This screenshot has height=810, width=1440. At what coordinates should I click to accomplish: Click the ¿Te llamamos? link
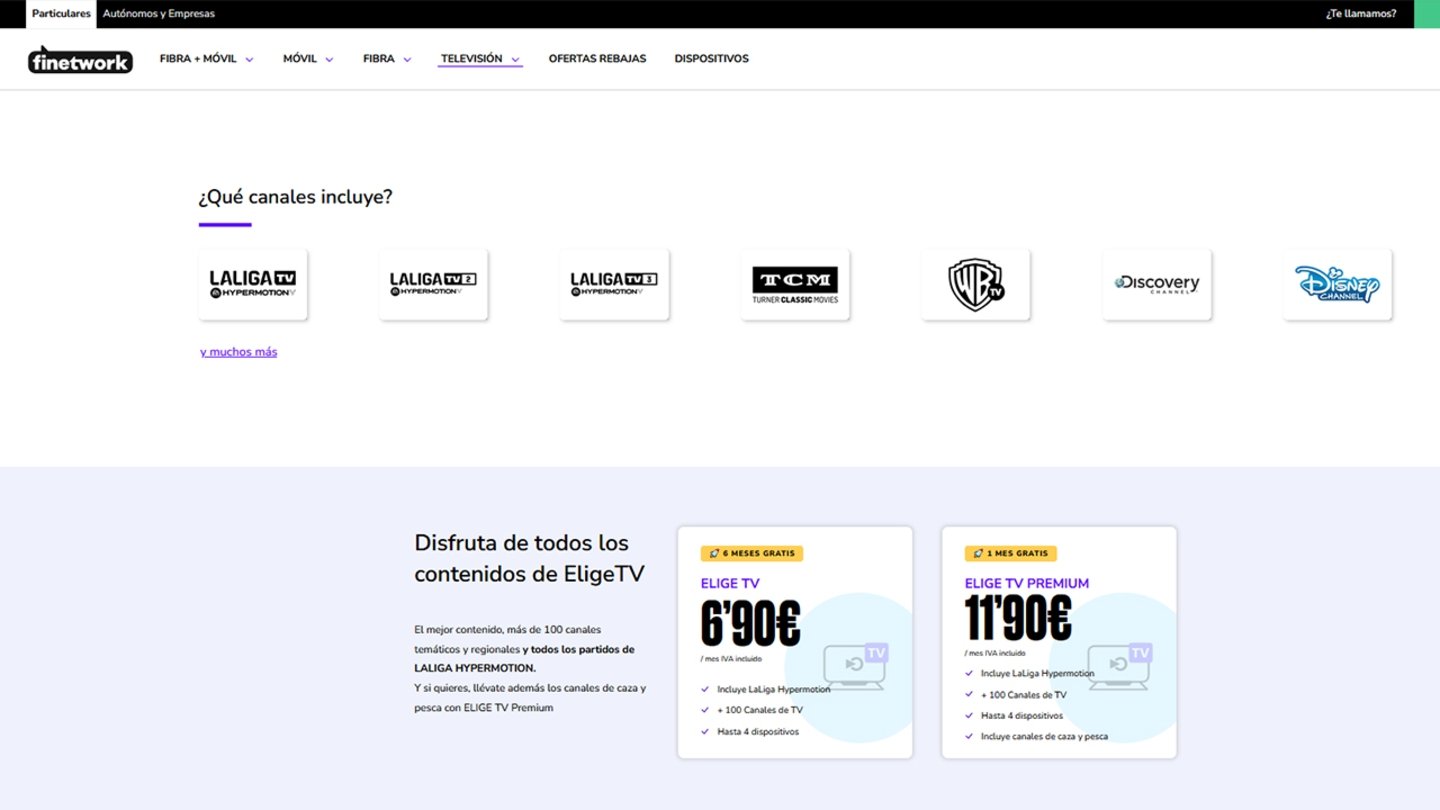click(1361, 14)
